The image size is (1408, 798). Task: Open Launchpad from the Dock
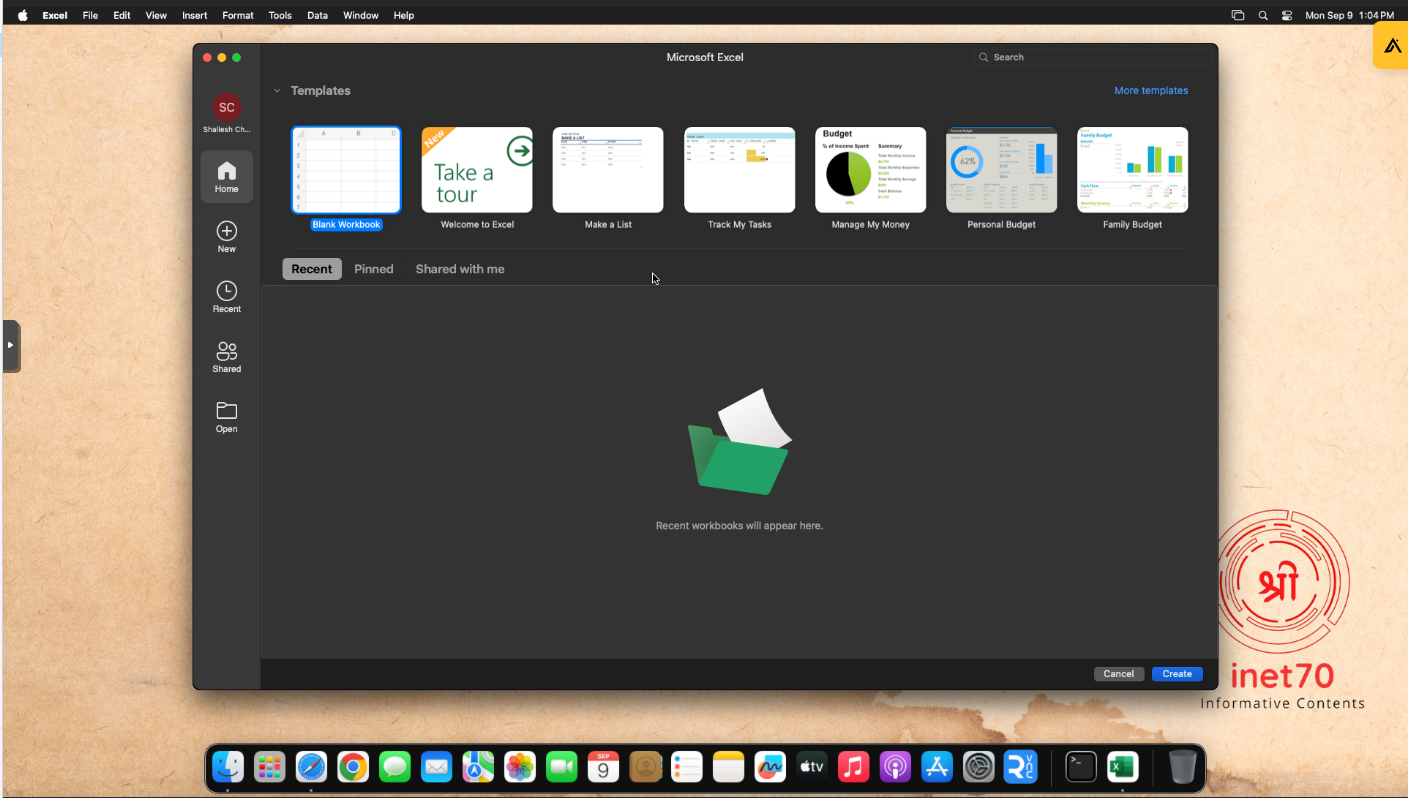[269, 767]
